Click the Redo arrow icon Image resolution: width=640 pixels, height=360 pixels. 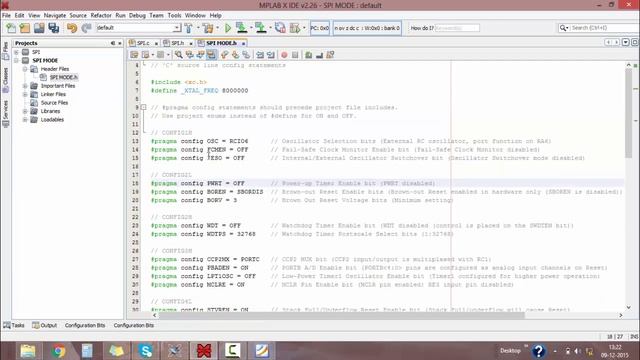pyautogui.click(x=86, y=28)
